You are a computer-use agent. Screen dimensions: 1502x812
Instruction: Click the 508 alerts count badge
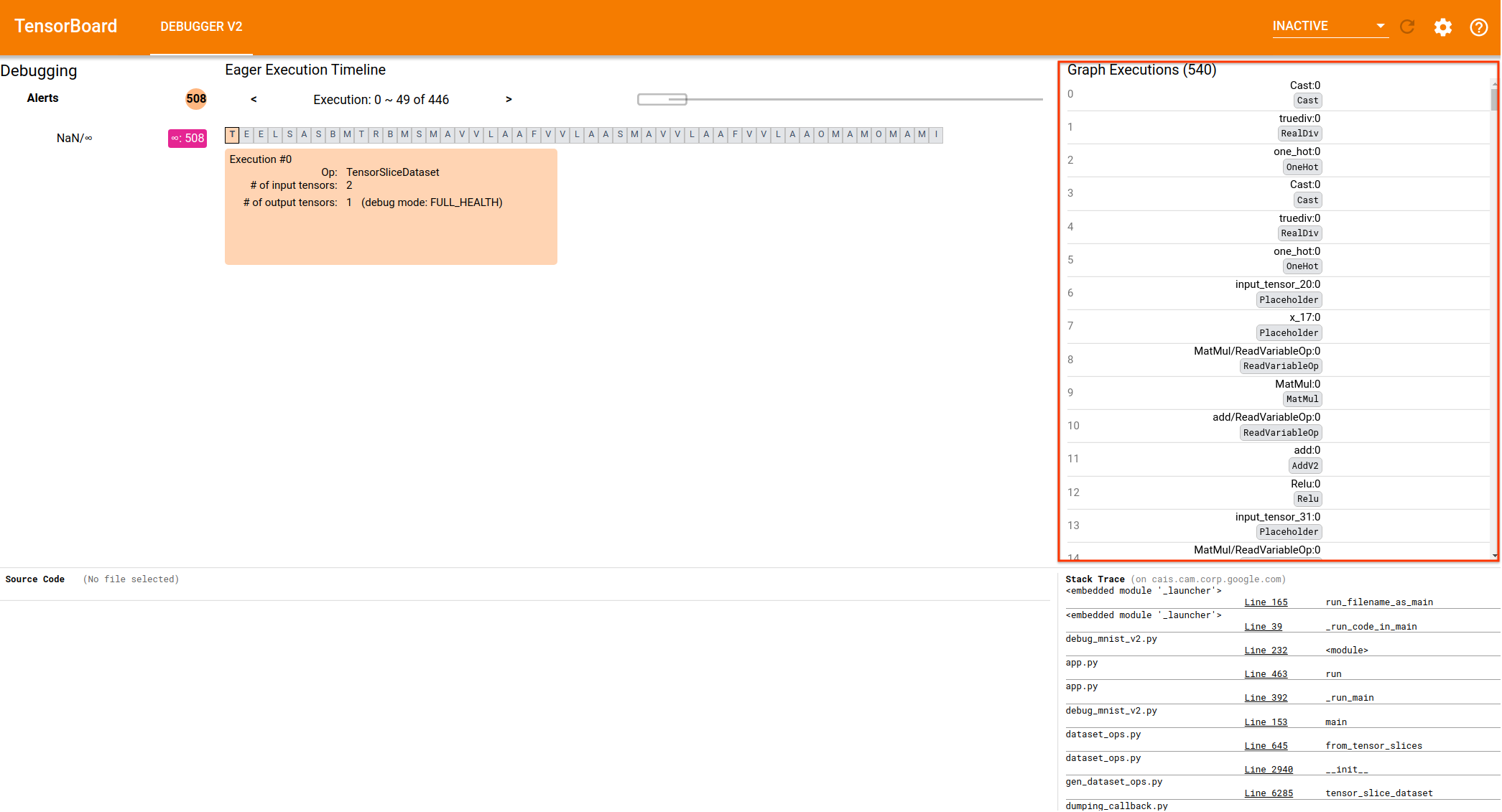[x=195, y=98]
